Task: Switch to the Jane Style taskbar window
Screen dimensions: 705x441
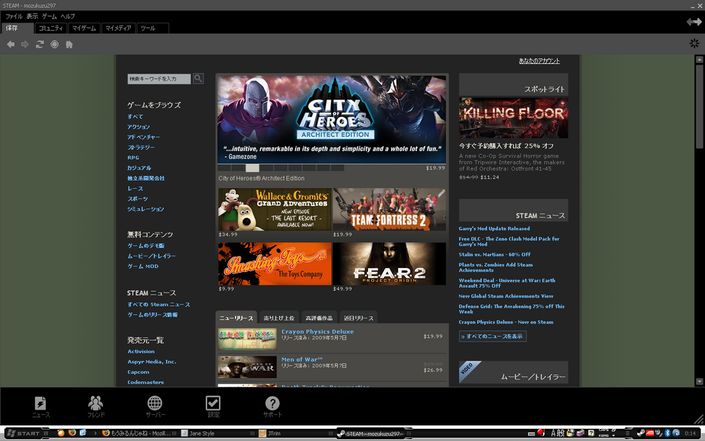Action: click(218, 433)
